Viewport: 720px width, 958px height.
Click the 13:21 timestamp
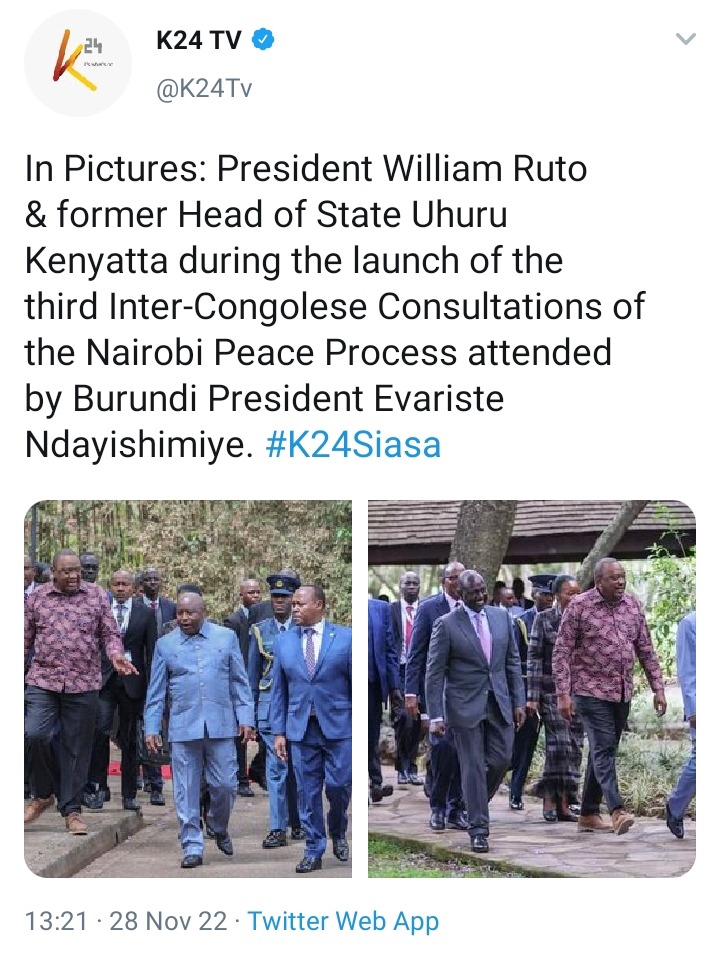click(56, 921)
